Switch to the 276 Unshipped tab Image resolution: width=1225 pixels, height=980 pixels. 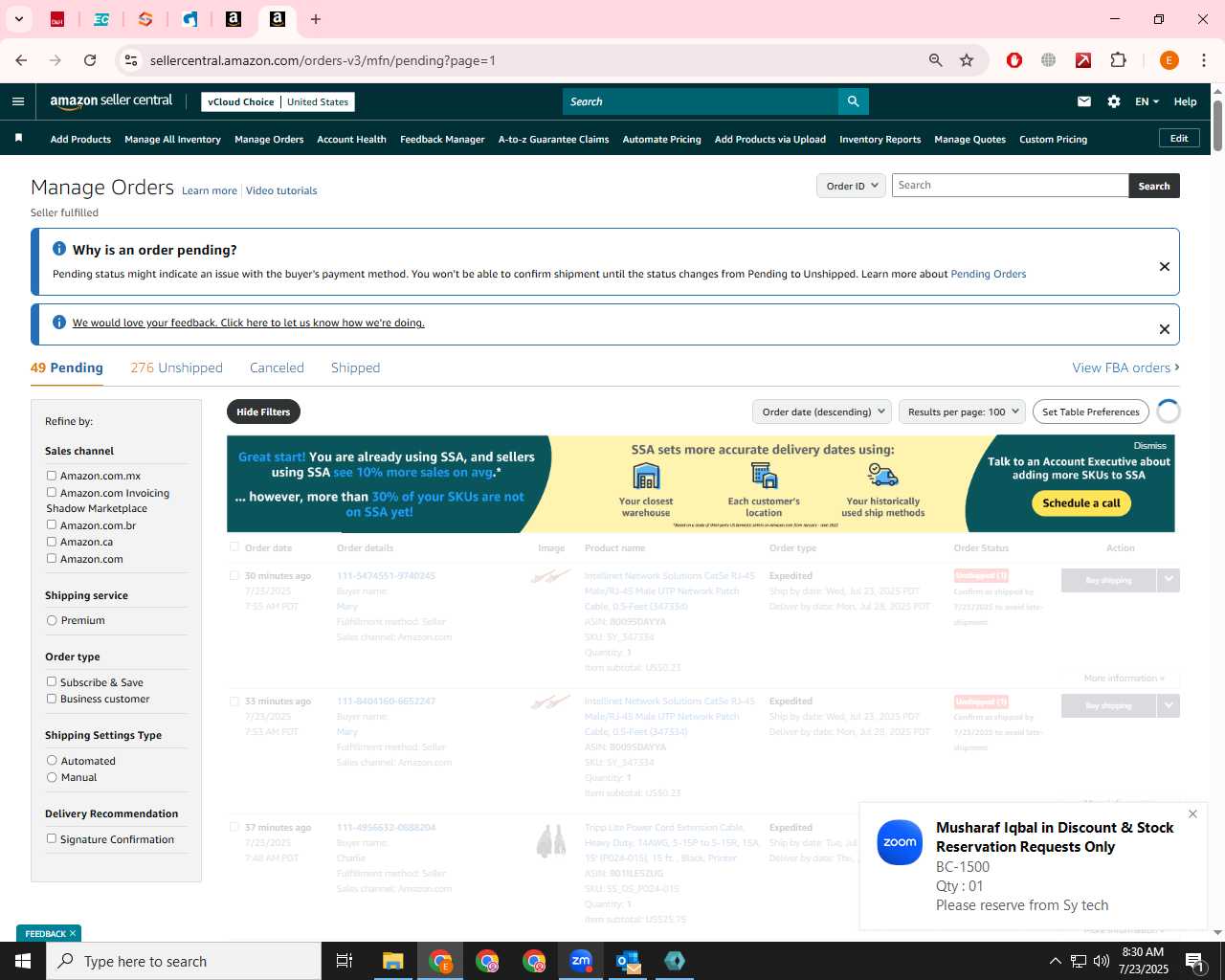pos(176,367)
